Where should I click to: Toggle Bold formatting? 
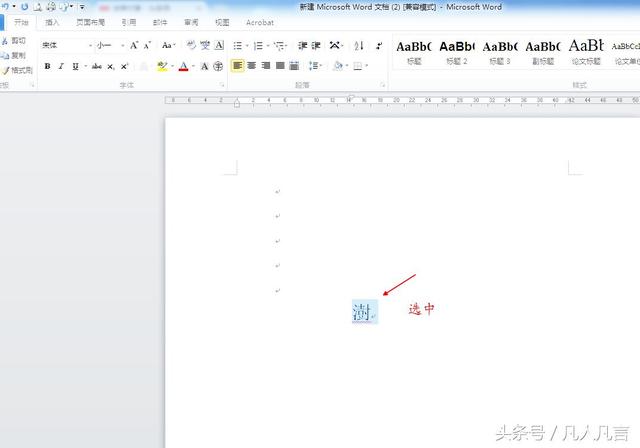click(47, 66)
